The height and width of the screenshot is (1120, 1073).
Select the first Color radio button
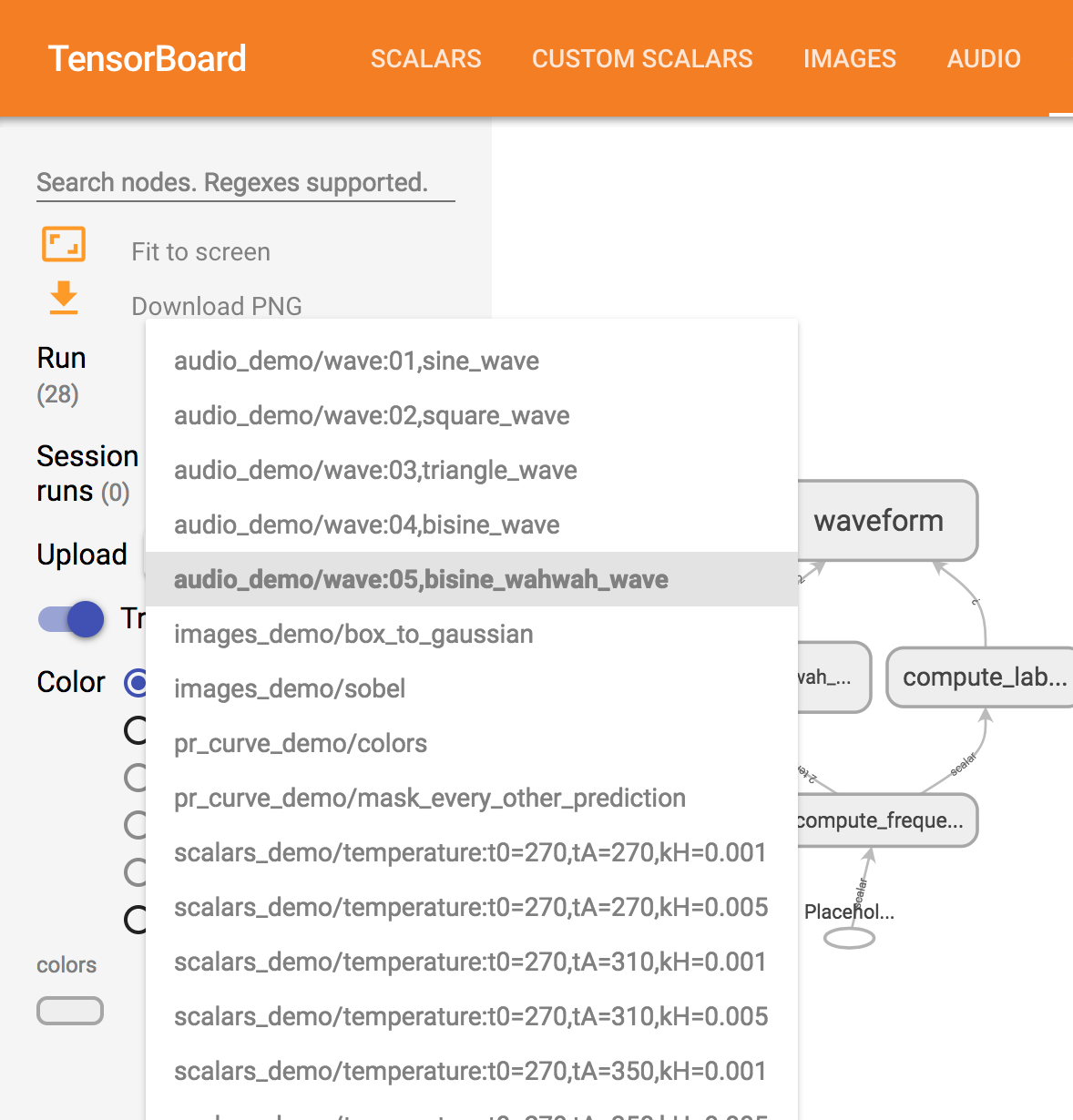(136, 682)
